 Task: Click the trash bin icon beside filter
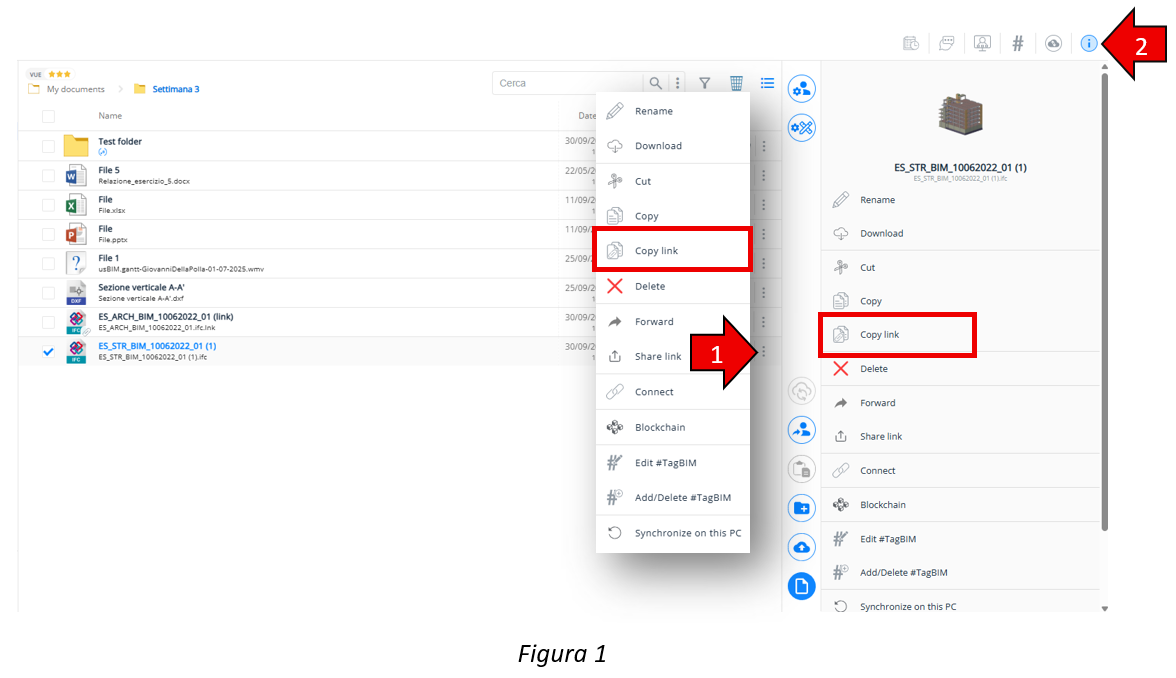[736, 84]
